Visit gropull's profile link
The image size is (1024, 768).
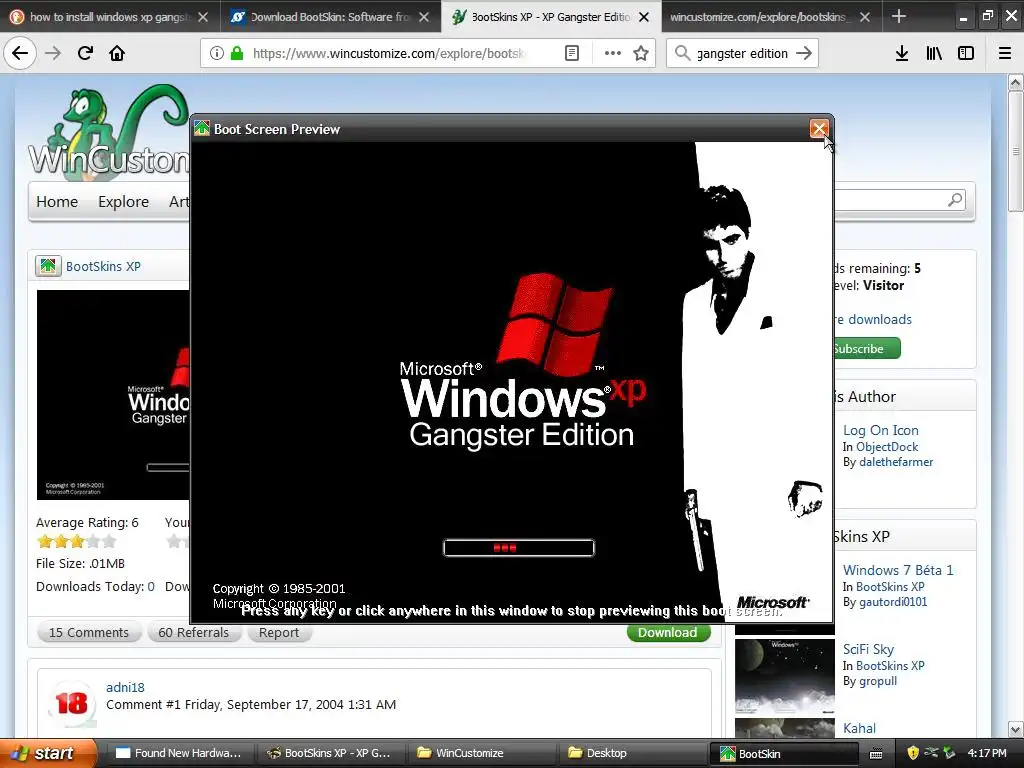pos(878,681)
